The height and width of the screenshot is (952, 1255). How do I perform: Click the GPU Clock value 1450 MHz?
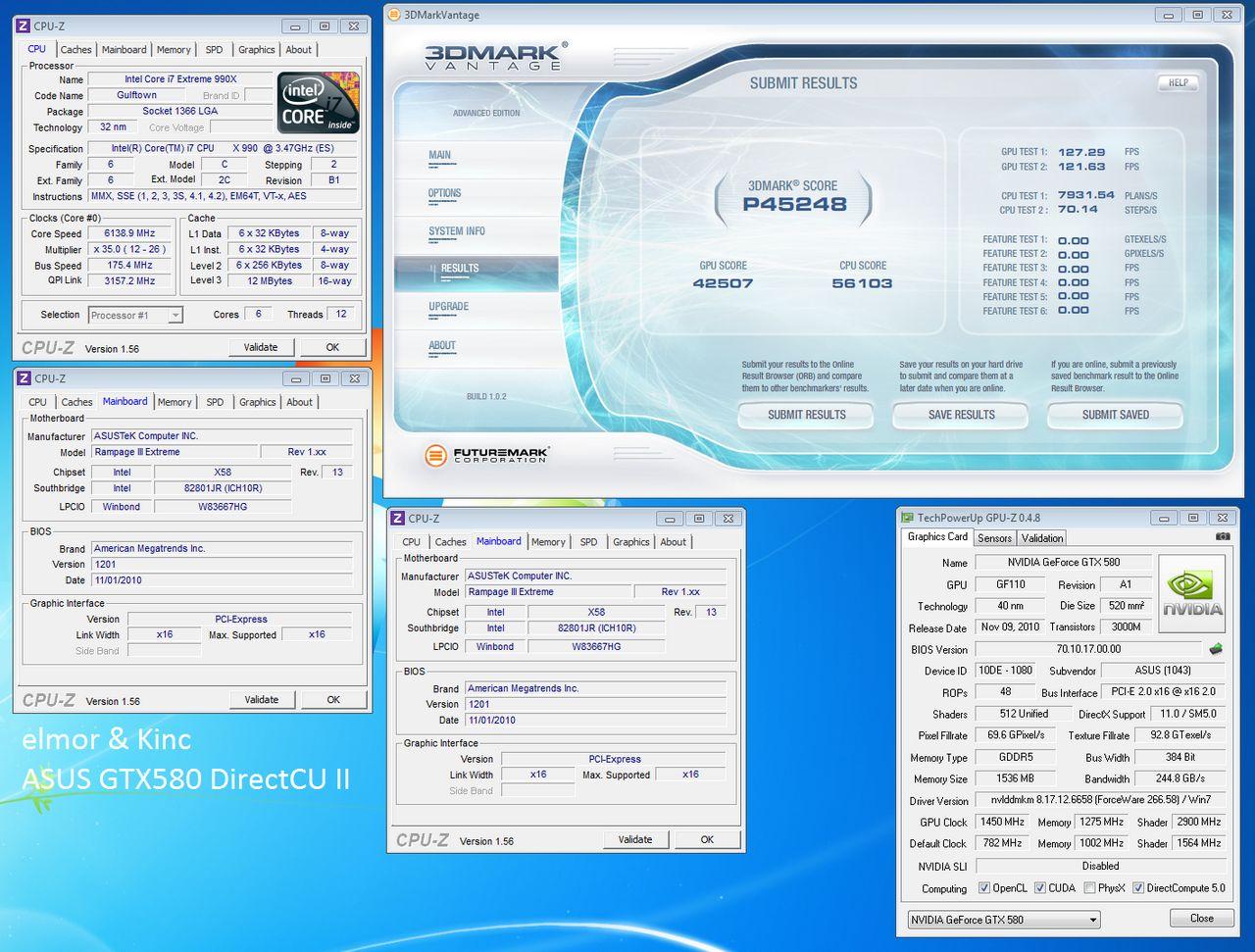[x=1002, y=822]
